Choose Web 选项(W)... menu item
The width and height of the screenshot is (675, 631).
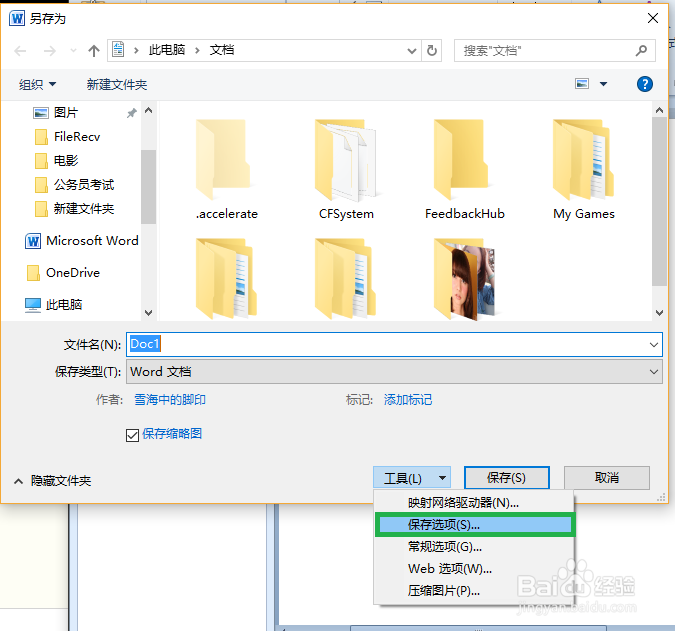[474, 569]
